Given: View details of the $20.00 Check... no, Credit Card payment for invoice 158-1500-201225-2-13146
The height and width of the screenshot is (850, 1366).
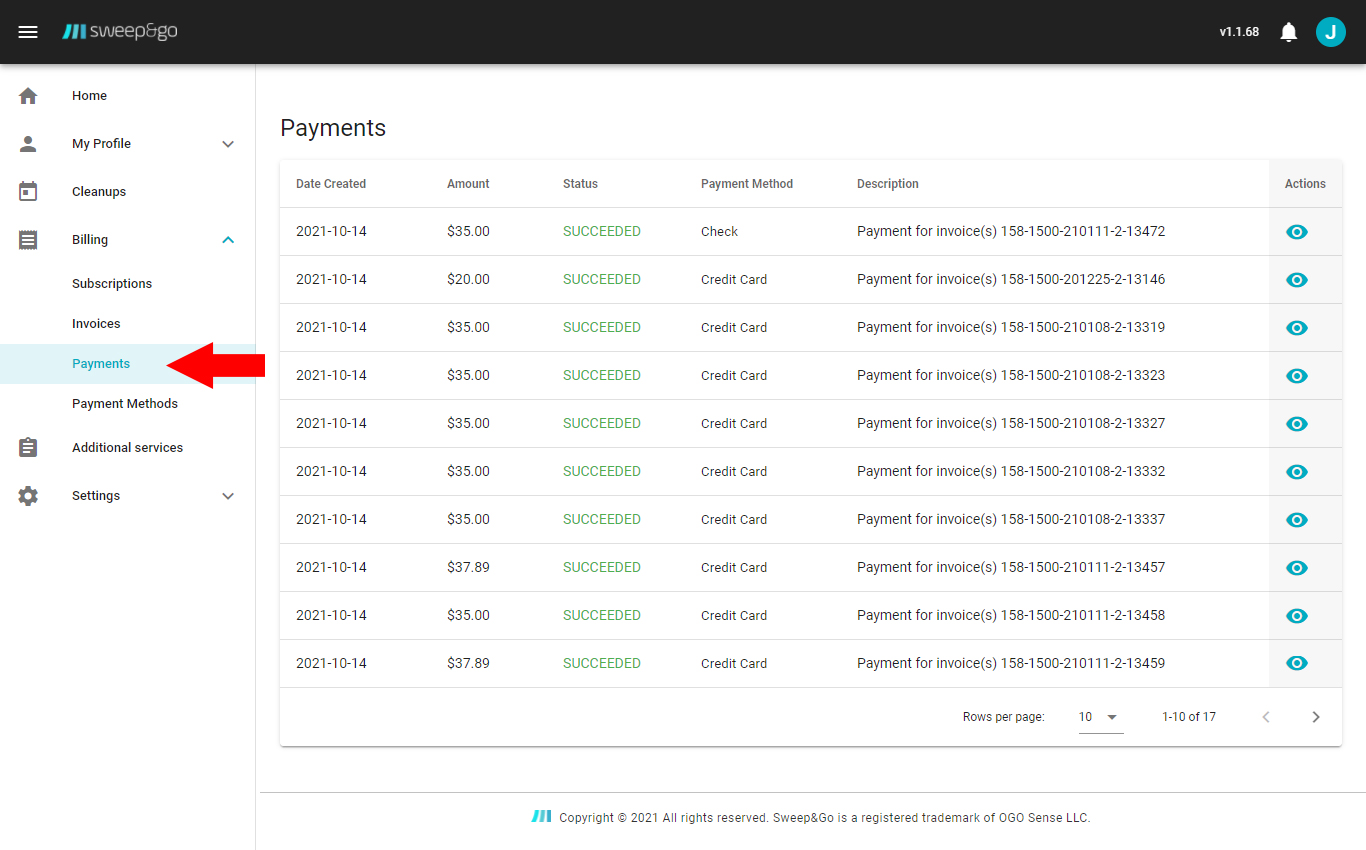Looking at the screenshot, I should (x=1296, y=279).
